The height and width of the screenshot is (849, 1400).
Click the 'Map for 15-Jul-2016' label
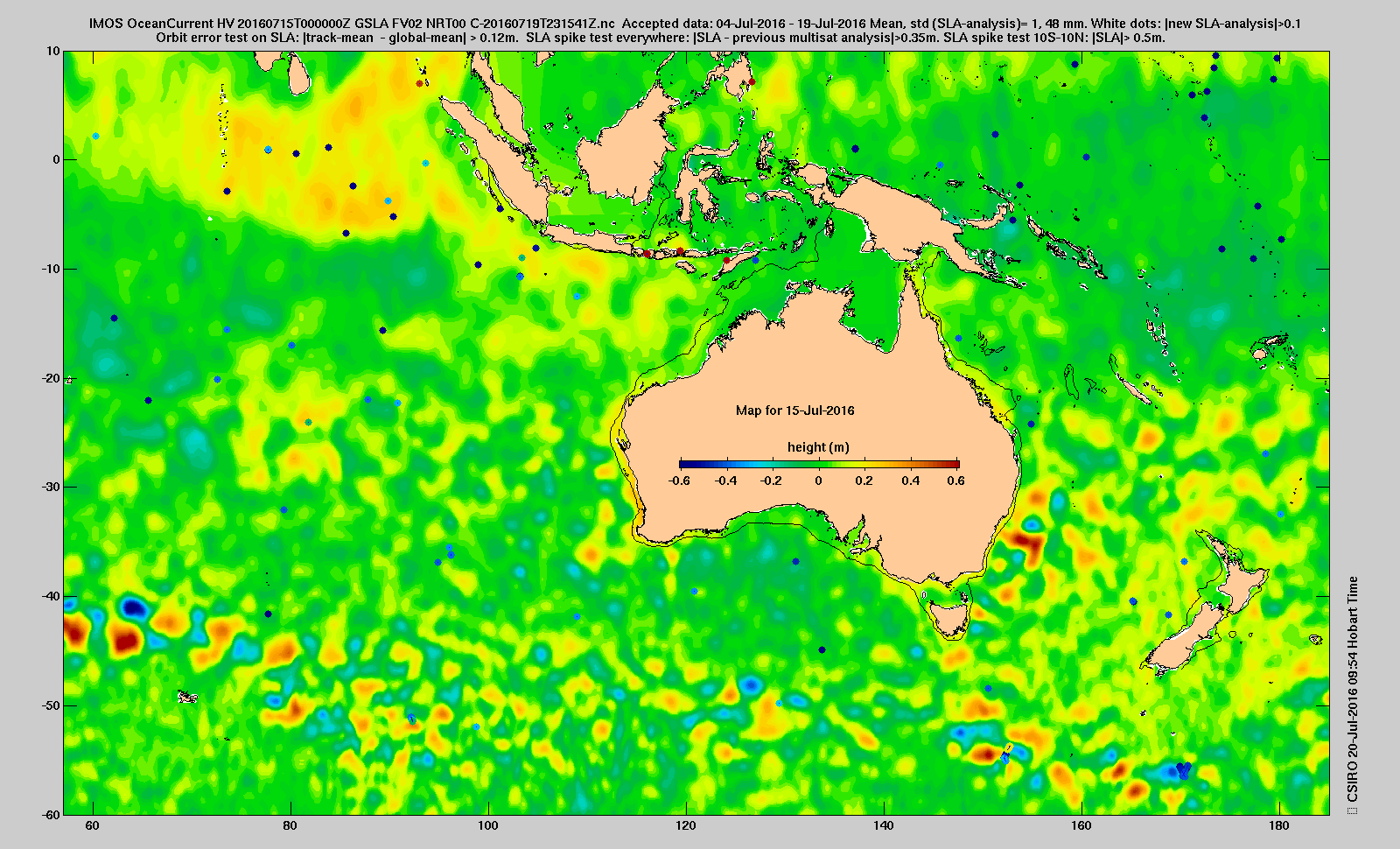[x=794, y=410]
